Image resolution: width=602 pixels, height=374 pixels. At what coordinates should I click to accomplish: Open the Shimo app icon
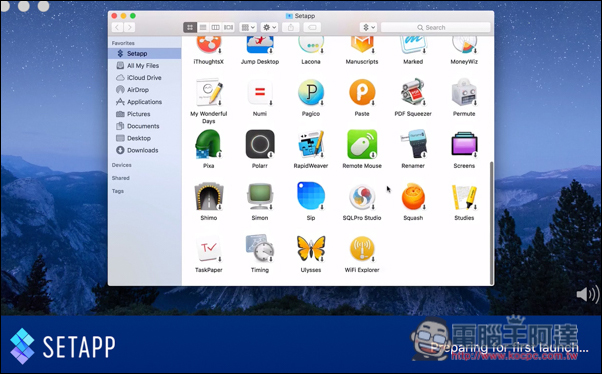coord(208,197)
